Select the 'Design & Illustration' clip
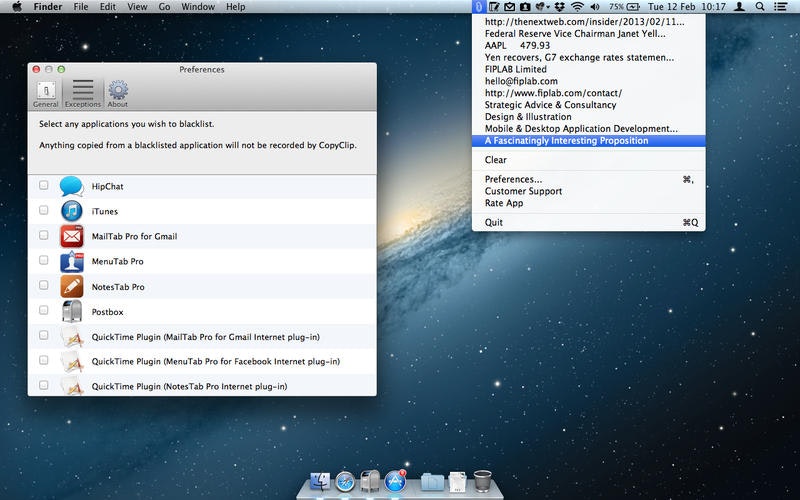This screenshot has height=500, width=800. point(589,117)
